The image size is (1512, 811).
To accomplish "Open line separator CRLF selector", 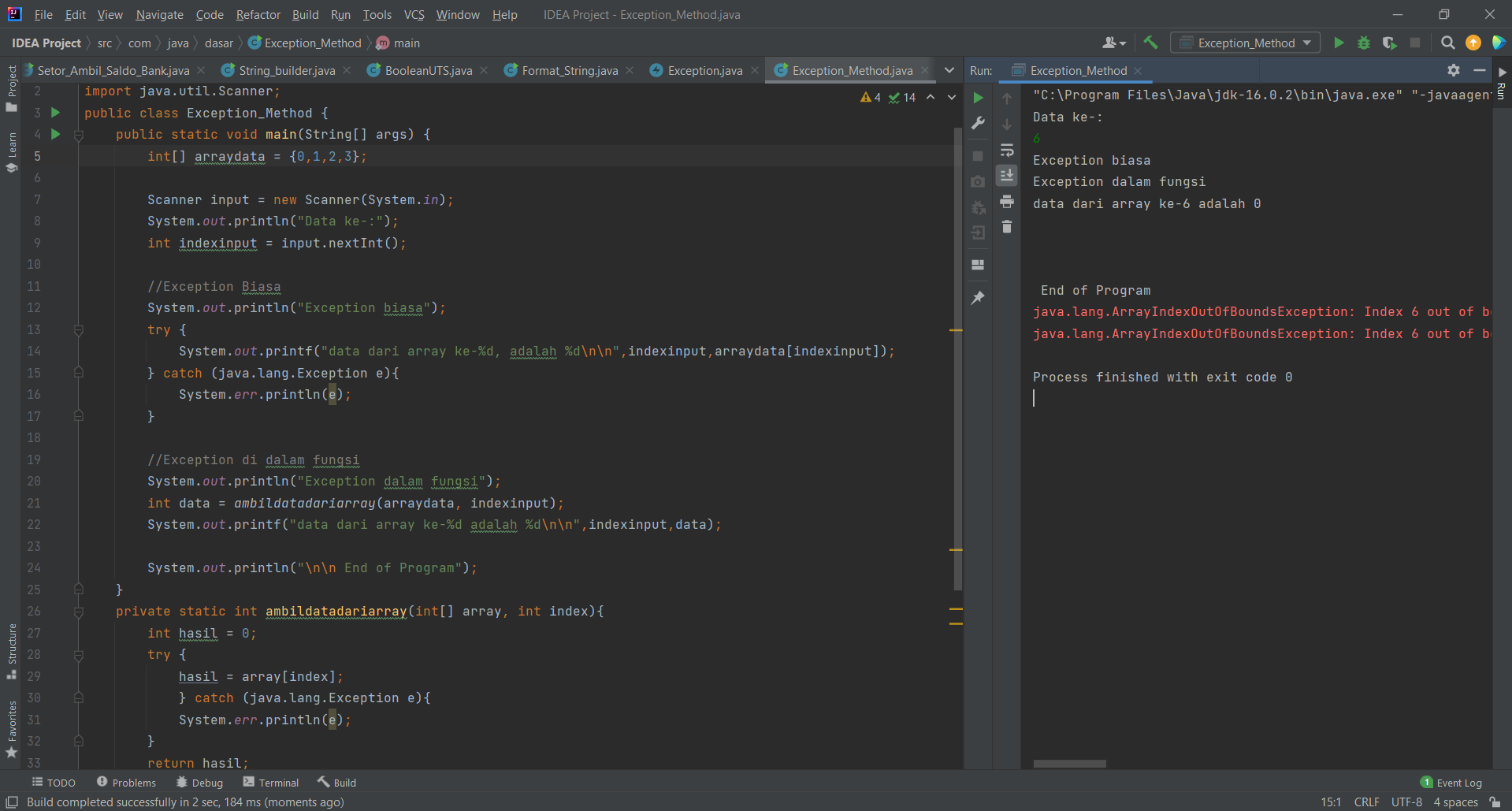I will [1366, 802].
